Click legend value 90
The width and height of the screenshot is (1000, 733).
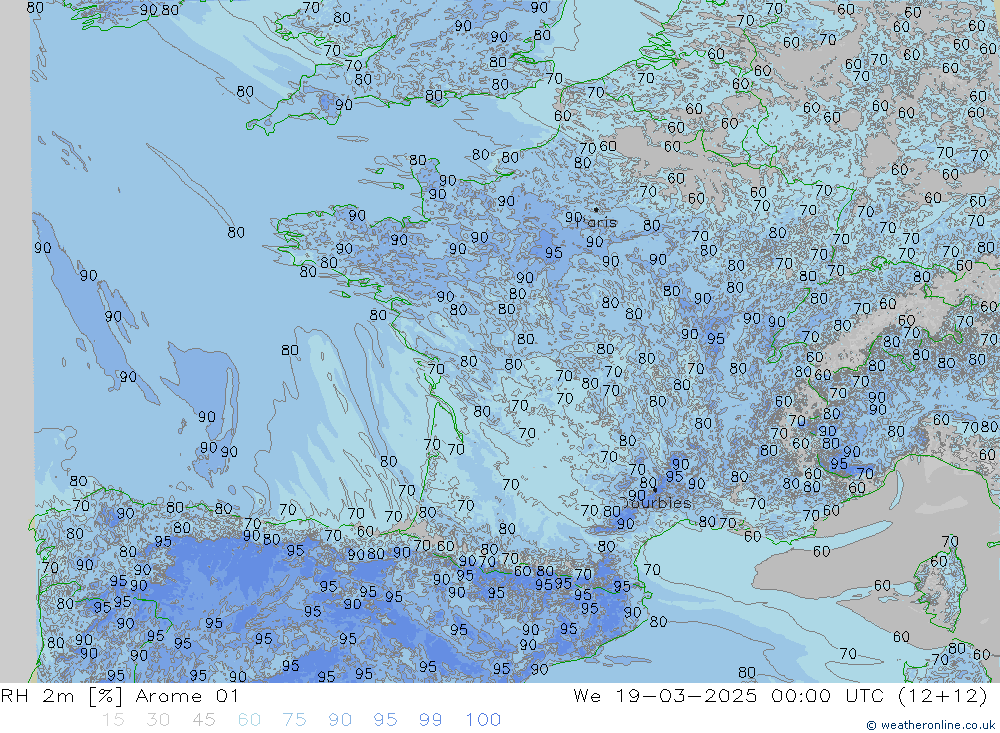[340, 720]
